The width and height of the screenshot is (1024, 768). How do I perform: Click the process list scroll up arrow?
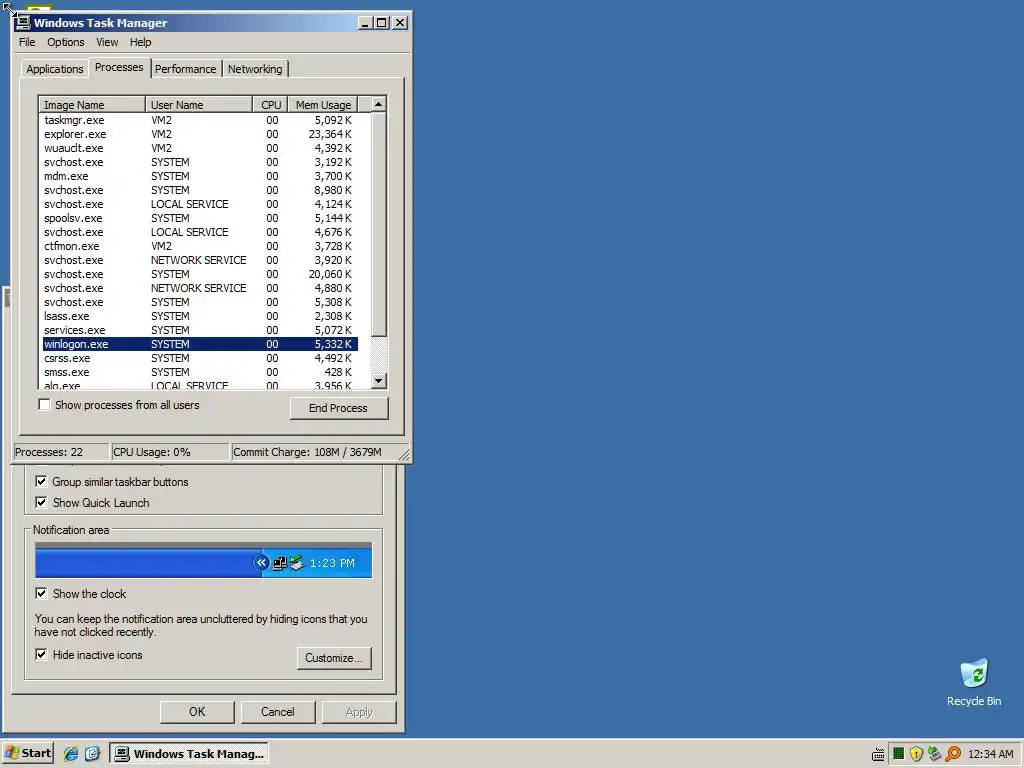point(379,104)
